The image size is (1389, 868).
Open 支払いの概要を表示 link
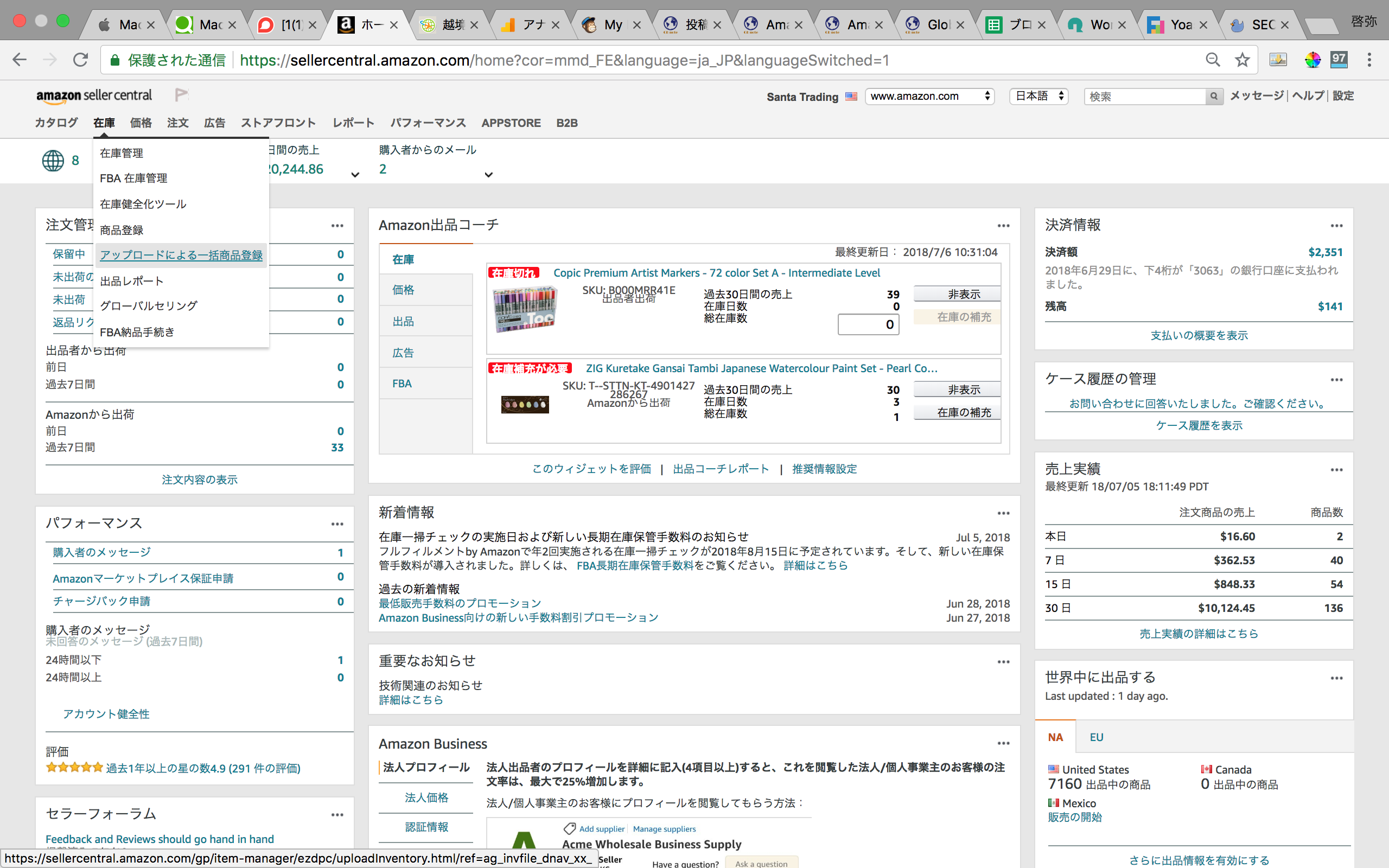1199,335
